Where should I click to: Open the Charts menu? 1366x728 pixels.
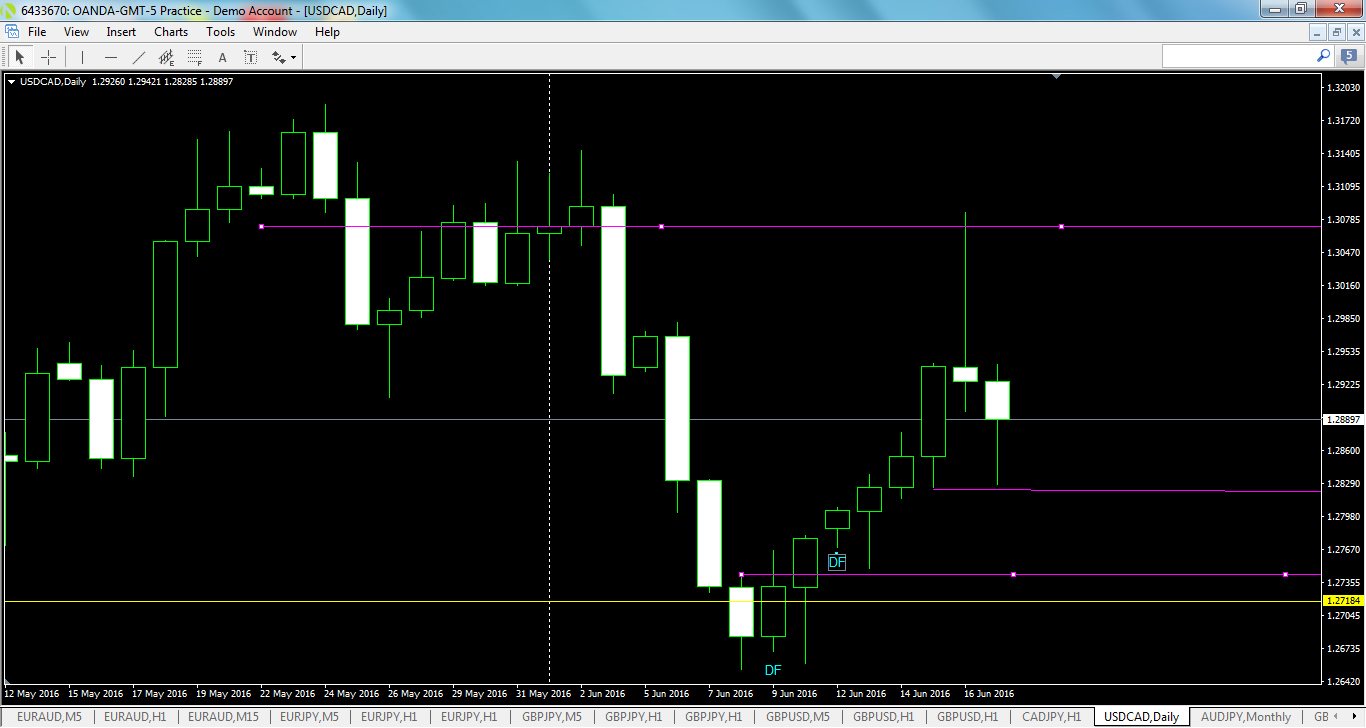(x=170, y=31)
